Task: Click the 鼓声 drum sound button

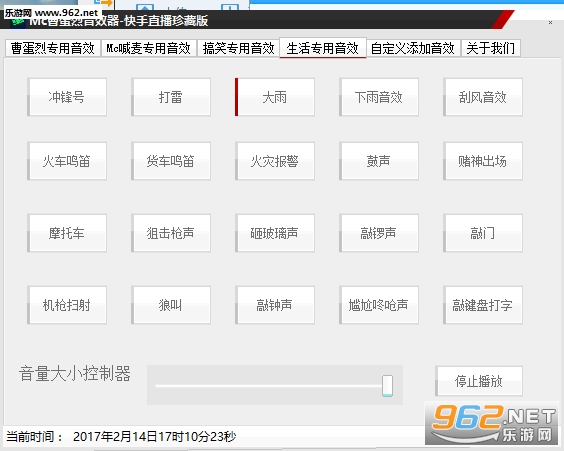Action: pos(379,161)
